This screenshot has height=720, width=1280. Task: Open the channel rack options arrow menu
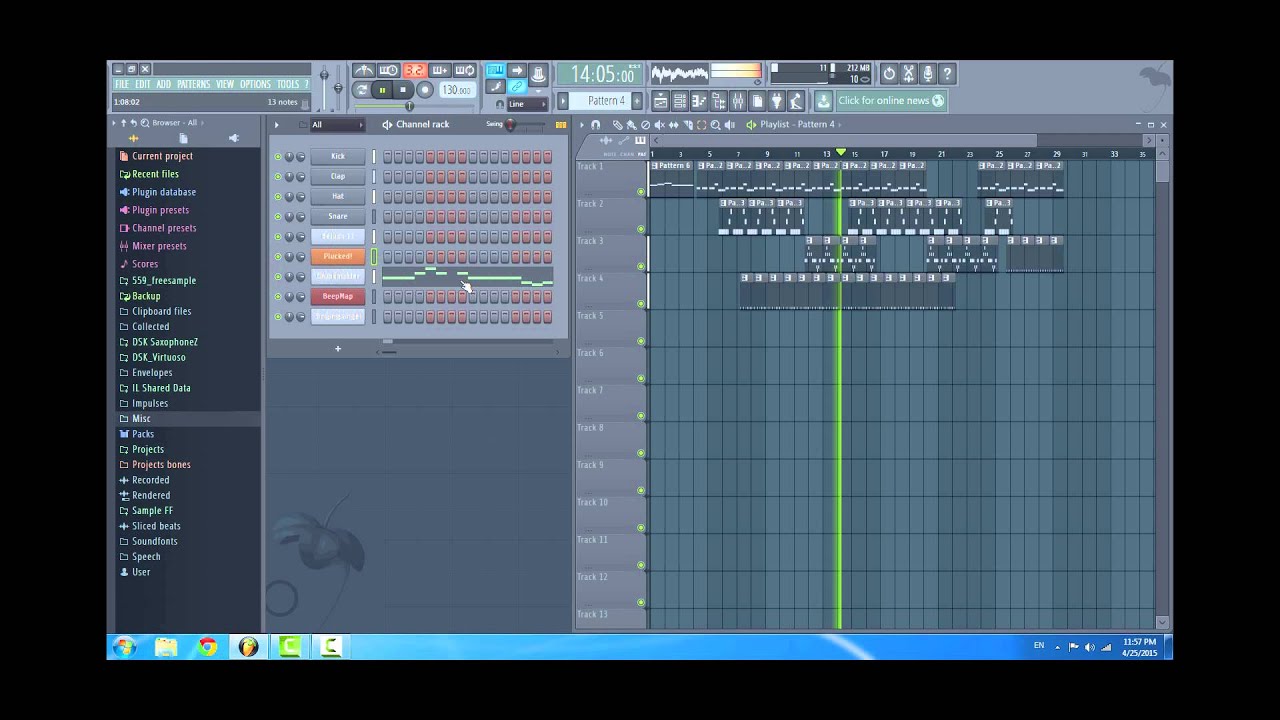277,125
